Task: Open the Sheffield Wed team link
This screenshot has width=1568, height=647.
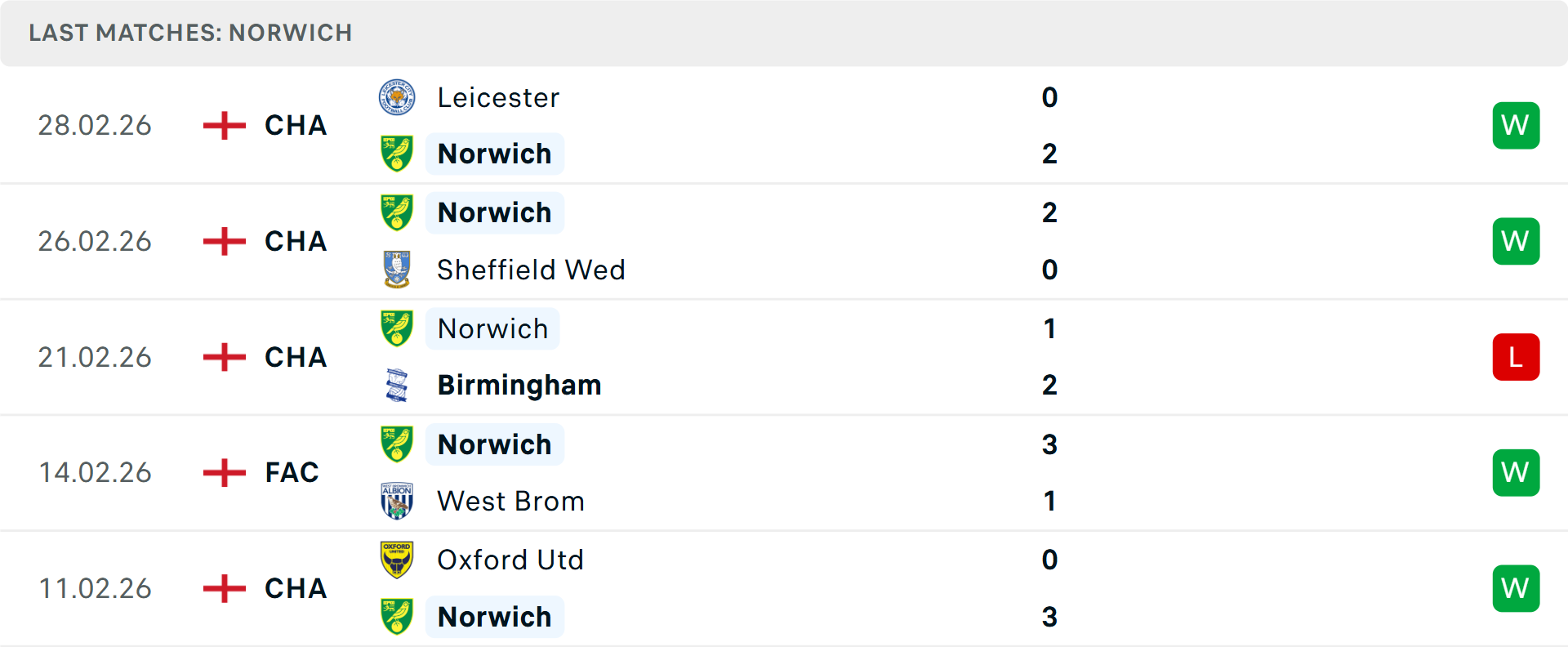Action: coord(531,270)
